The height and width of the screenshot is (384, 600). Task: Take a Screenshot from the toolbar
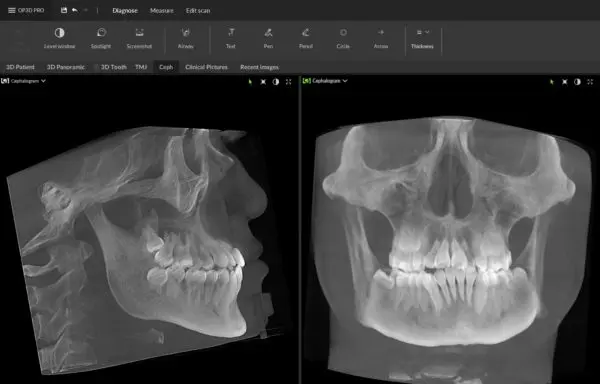(139, 38)
